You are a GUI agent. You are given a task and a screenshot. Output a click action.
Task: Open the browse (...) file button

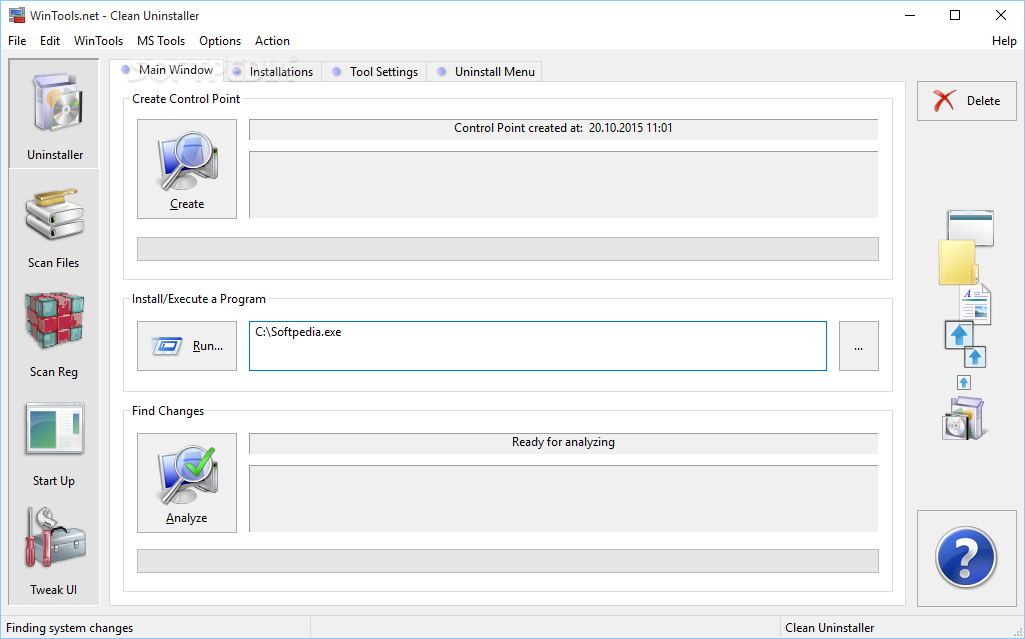click(x=858, y=346)
